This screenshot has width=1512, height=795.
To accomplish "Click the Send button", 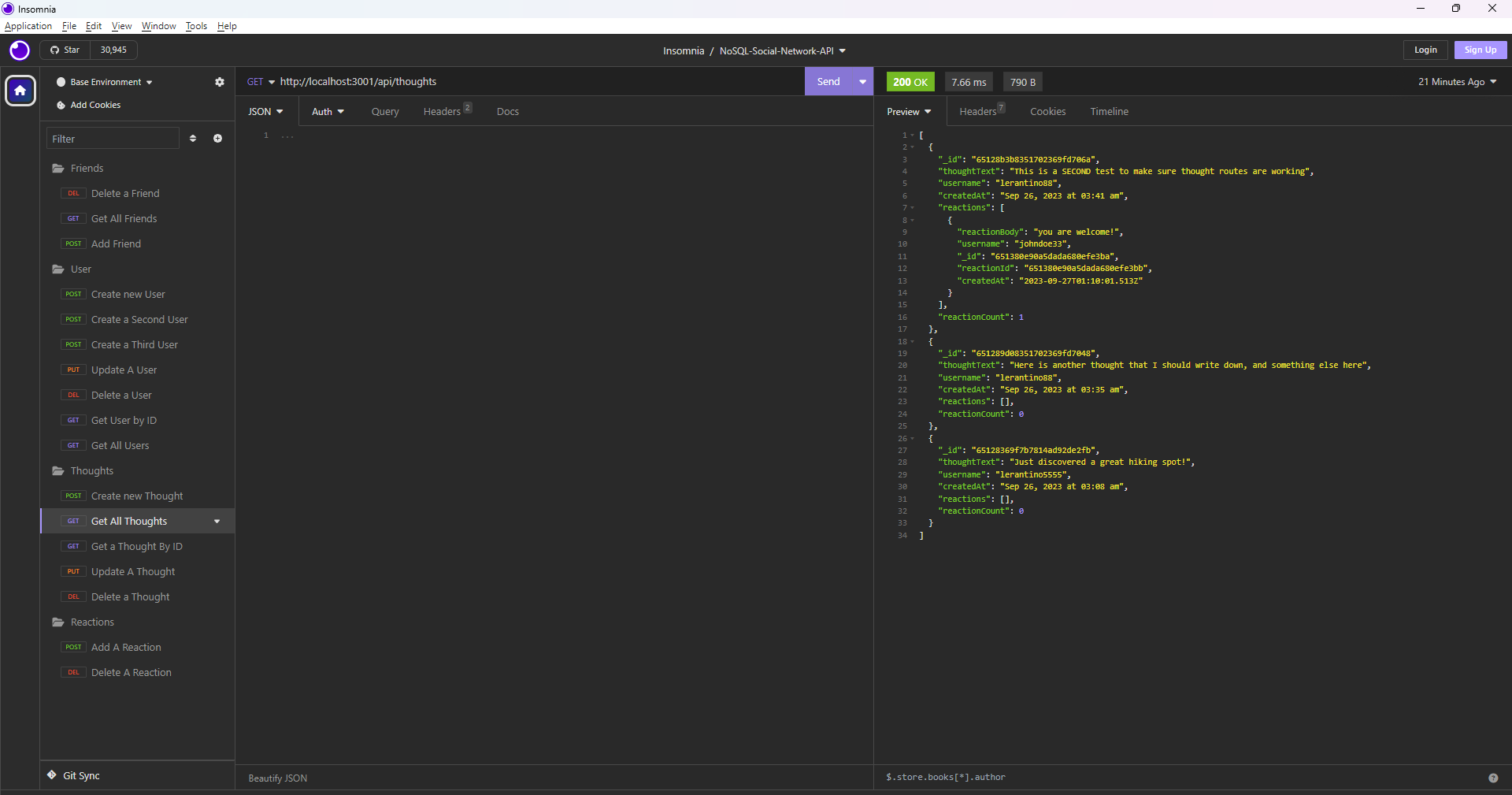I will pos(828,82).
